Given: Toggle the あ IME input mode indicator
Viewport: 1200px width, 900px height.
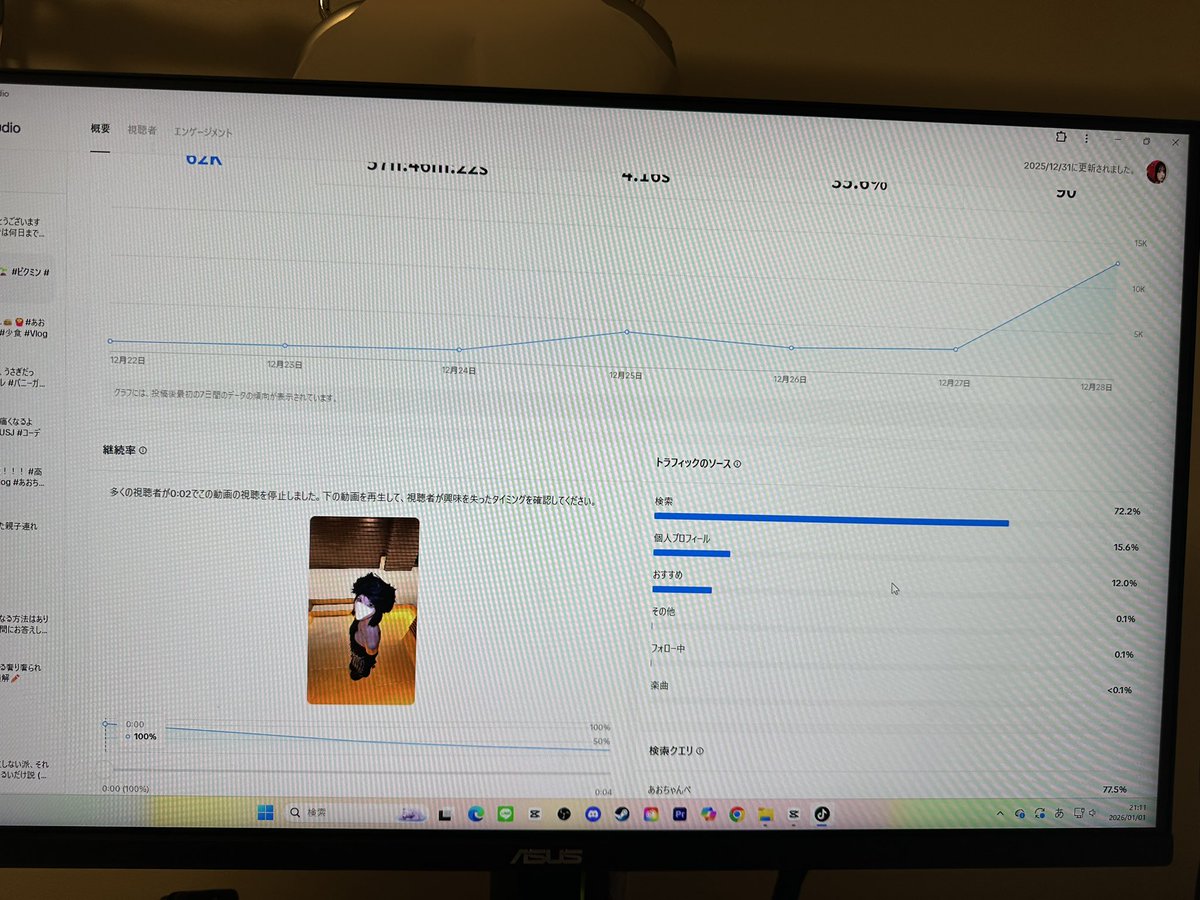Looking at the screenshot, I should tap(1059, 814).
